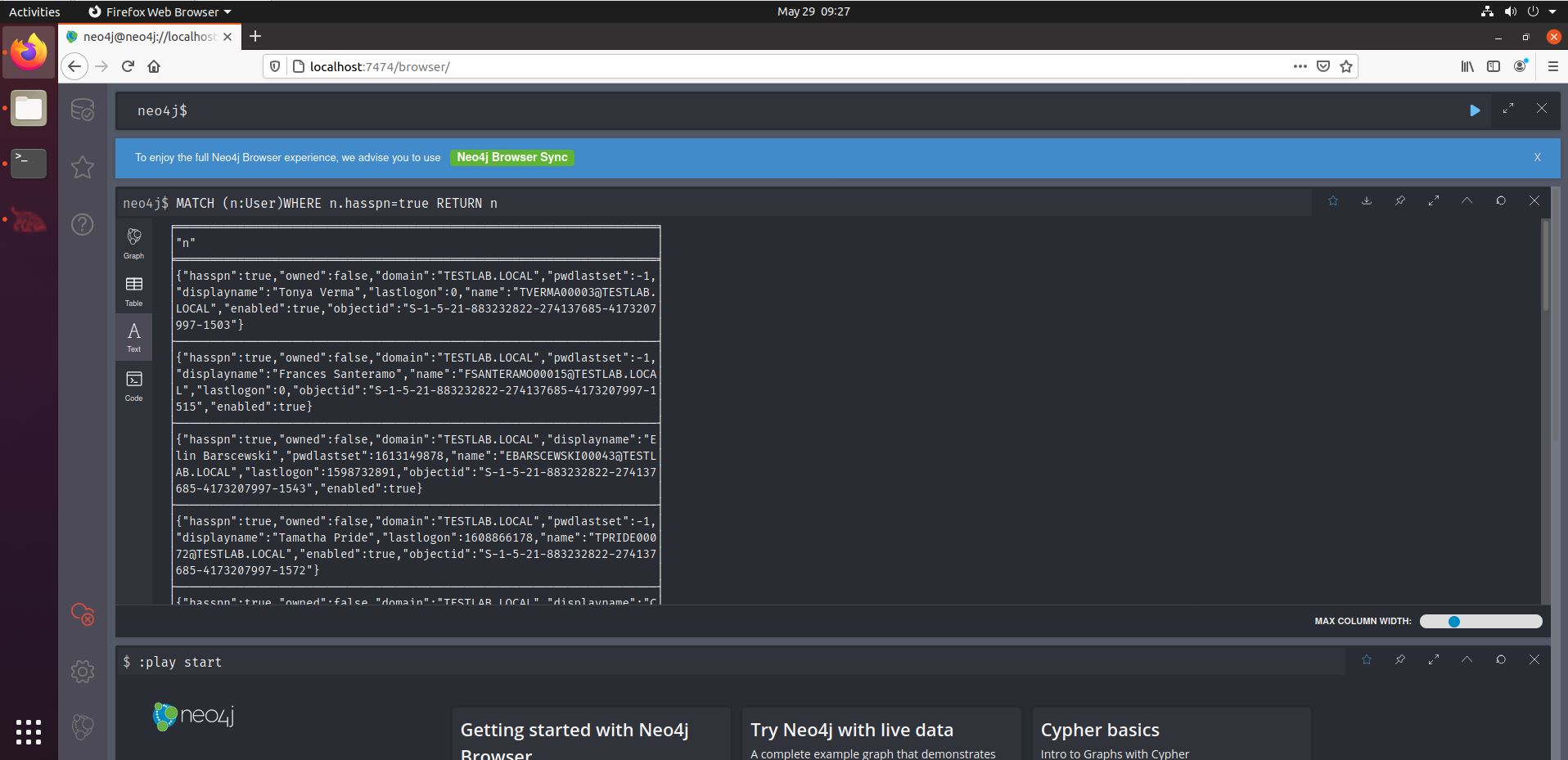The width and height of the screenshot is (1568, 760).
Task: Open Getting started with Neo4j Browser card
Action: point(591,735)
